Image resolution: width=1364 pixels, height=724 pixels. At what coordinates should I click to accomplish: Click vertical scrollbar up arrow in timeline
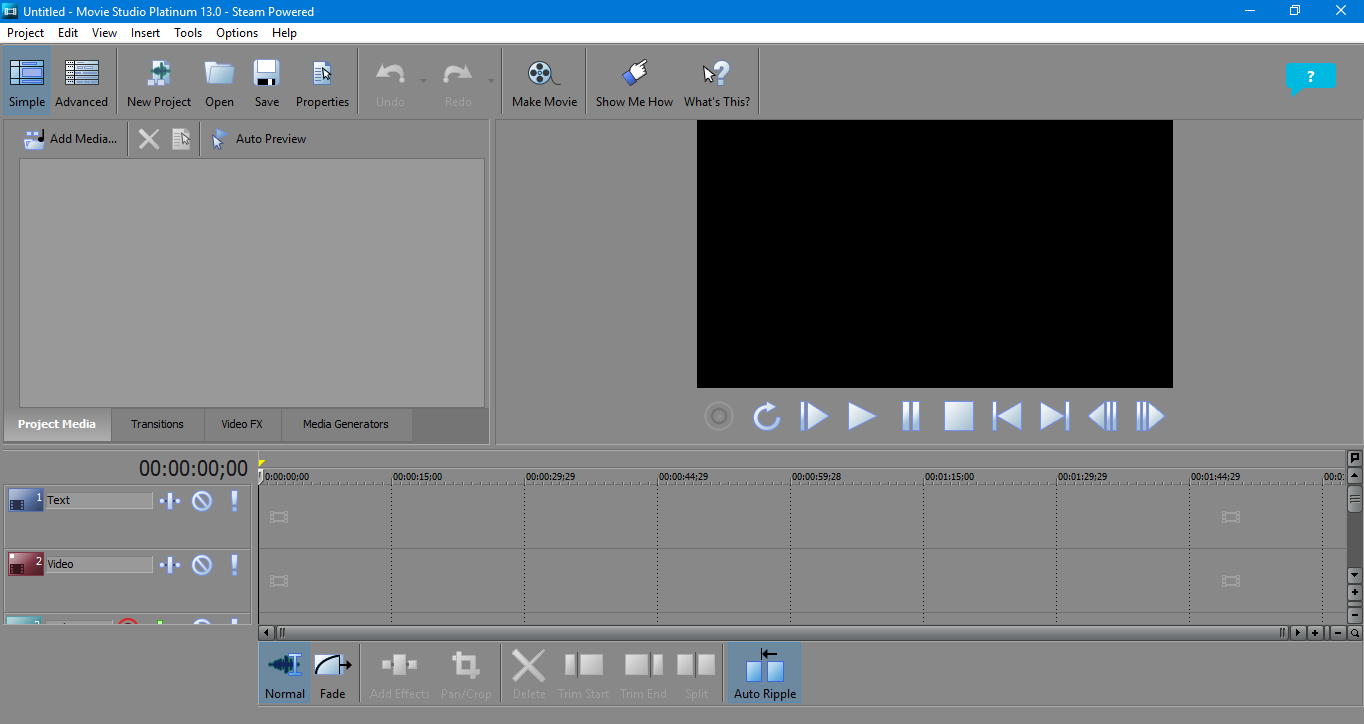1355,476
